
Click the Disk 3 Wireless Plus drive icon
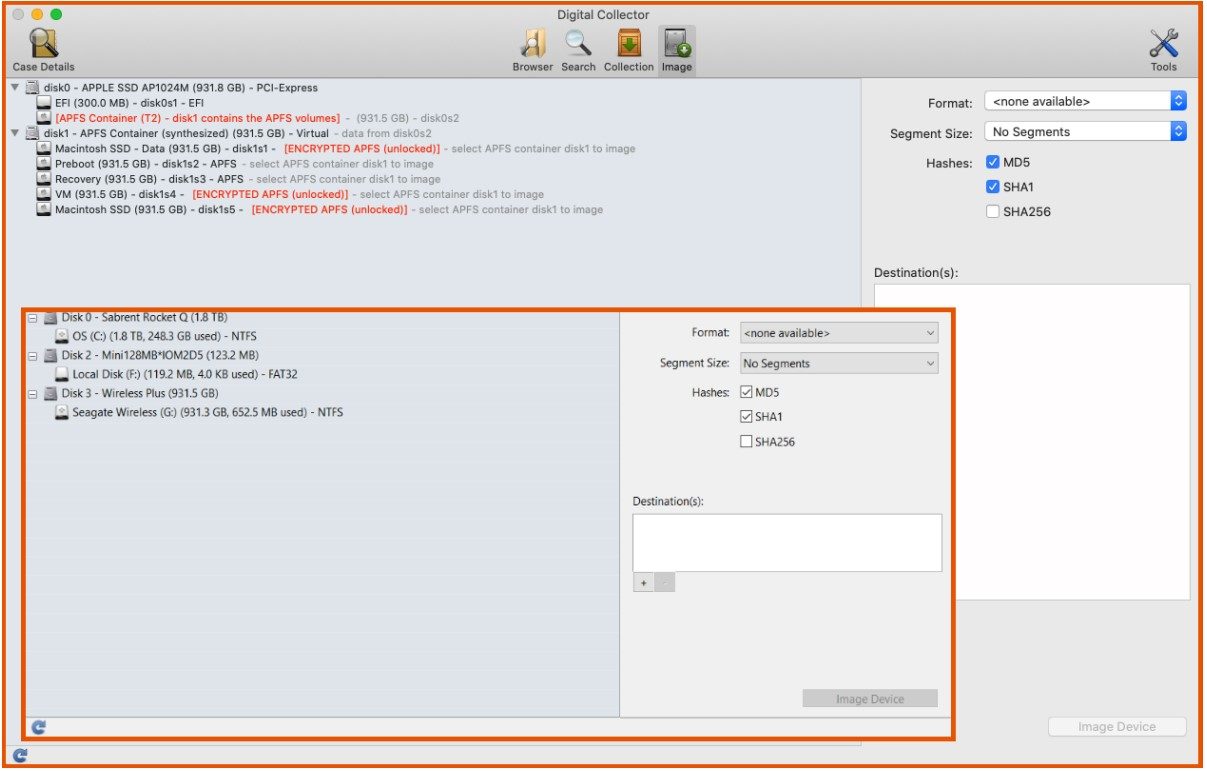click(50, 393)
